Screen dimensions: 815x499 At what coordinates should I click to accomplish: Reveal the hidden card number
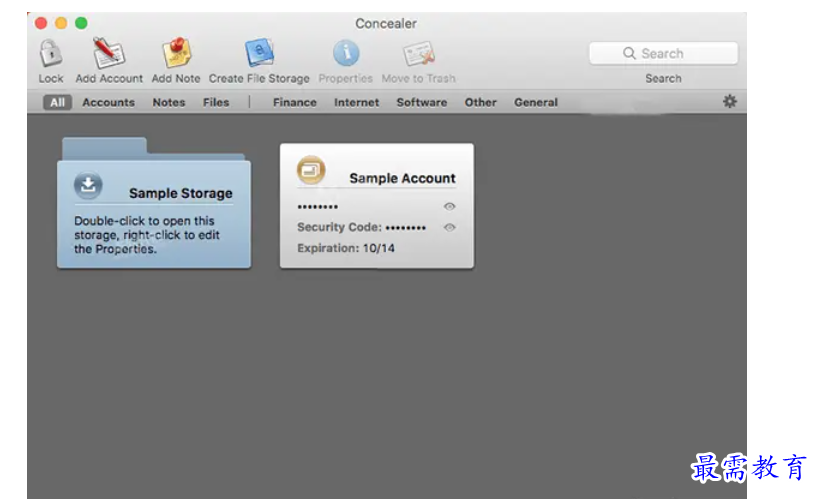point(450,206)
